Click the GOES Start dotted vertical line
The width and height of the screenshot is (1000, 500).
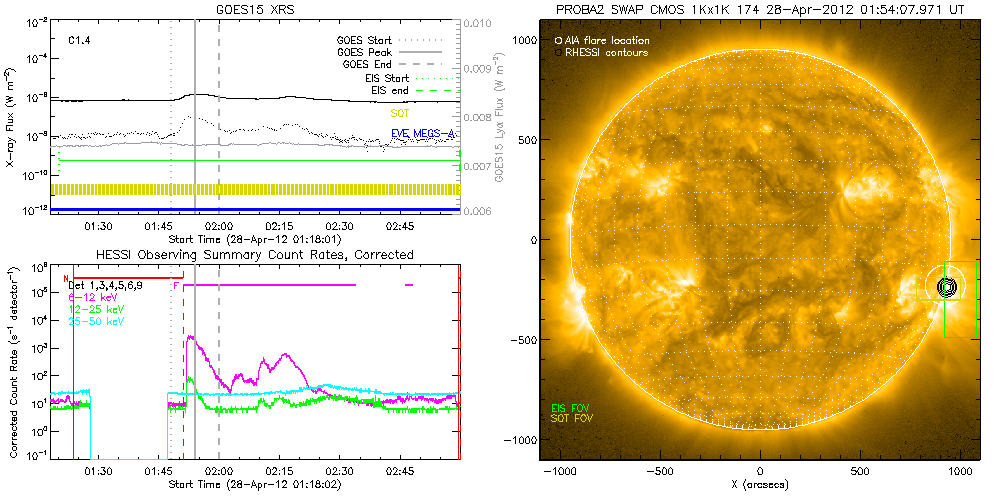[x=171, y=110]
